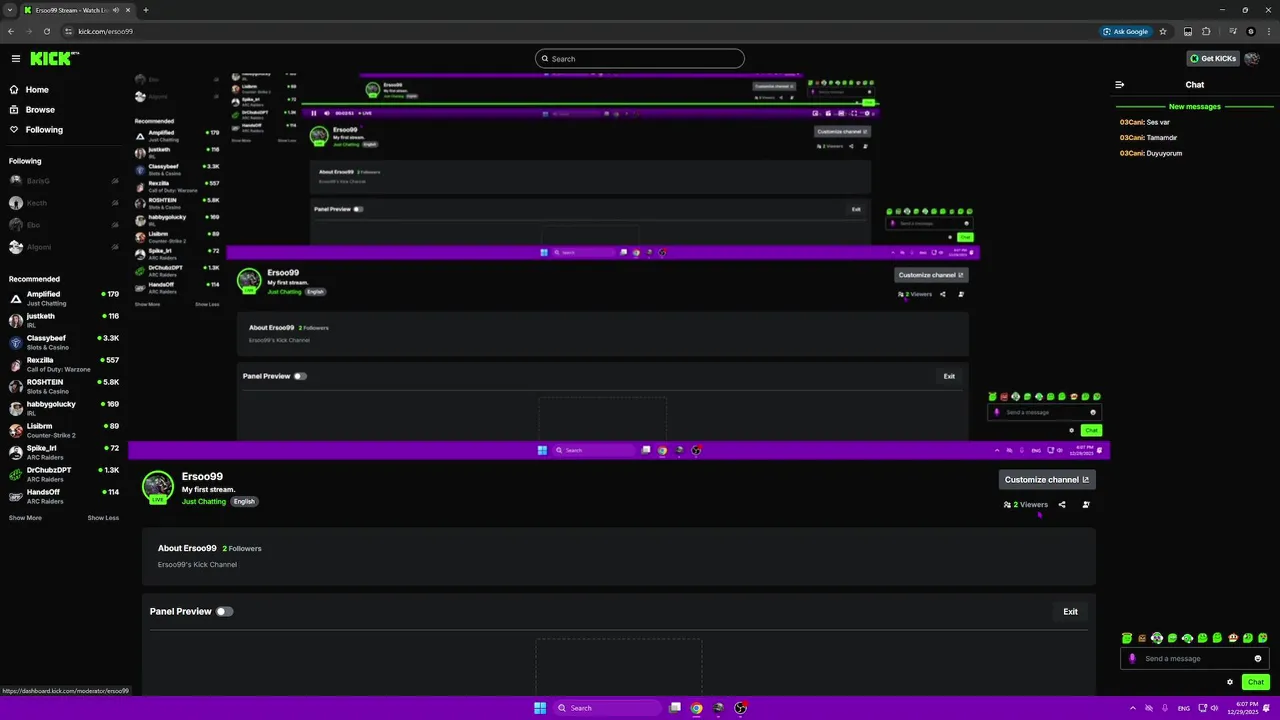Click the moderator dashboard user icon

click(1086, 505)
